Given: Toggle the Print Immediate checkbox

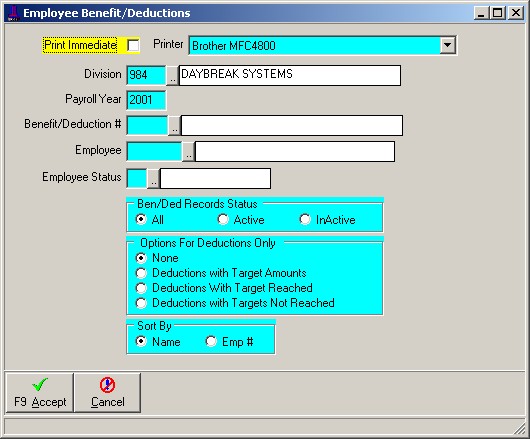Looking at the screenshot, I should coord(133,45).
